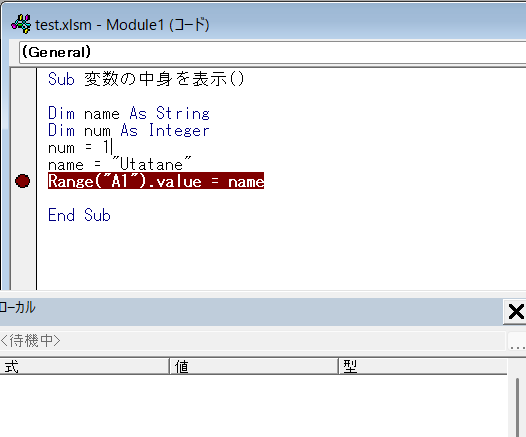Place cursor in num = 1 line
526x437 pixels.
point(80,148)
